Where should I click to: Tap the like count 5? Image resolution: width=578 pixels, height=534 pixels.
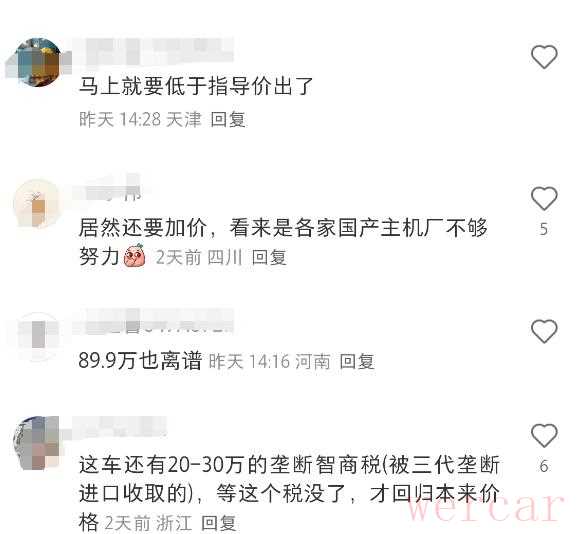[544, 229]
